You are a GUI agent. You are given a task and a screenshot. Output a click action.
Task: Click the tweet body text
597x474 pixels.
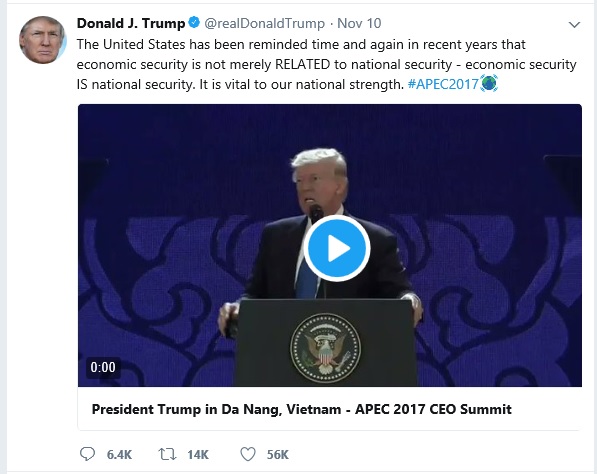click(x=326, y=64)
